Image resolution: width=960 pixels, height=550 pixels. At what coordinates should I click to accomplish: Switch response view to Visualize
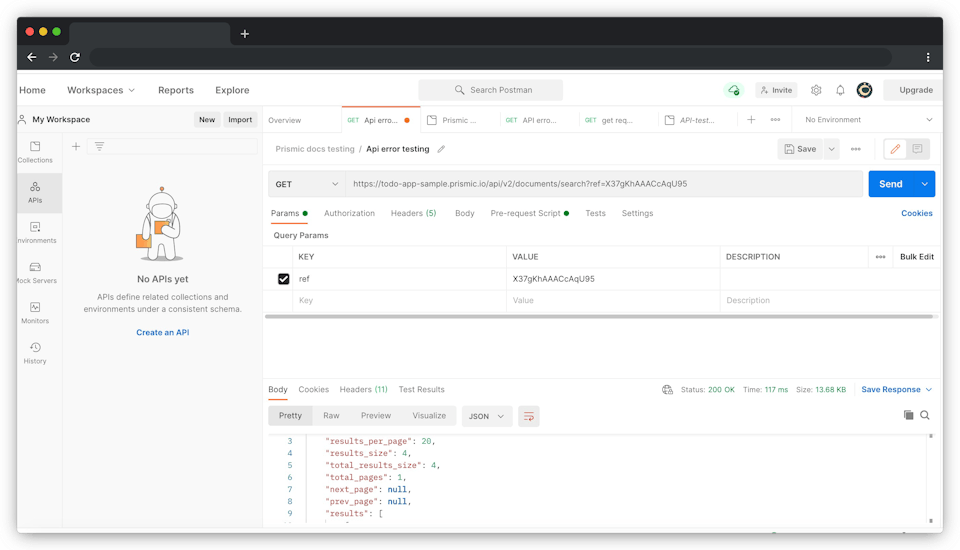pyautogui.click(x=429, y=415)
